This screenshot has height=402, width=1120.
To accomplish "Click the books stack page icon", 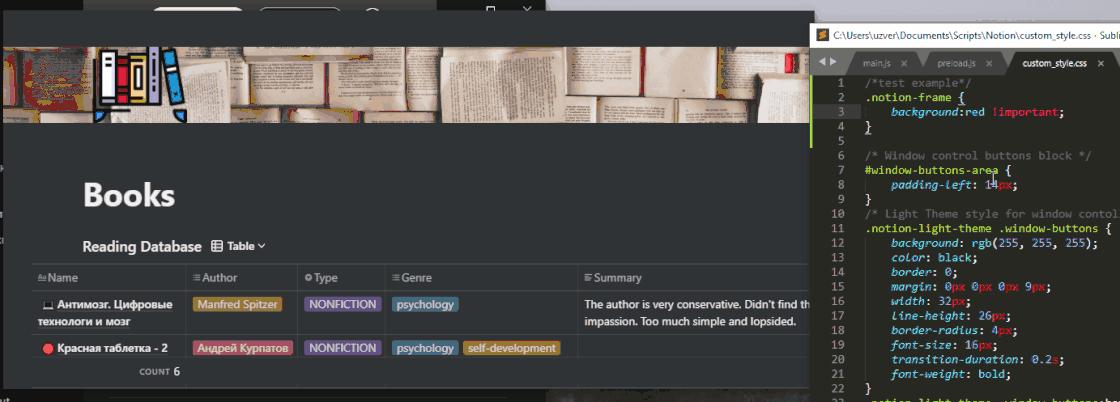I will click(x=139, y=84).
